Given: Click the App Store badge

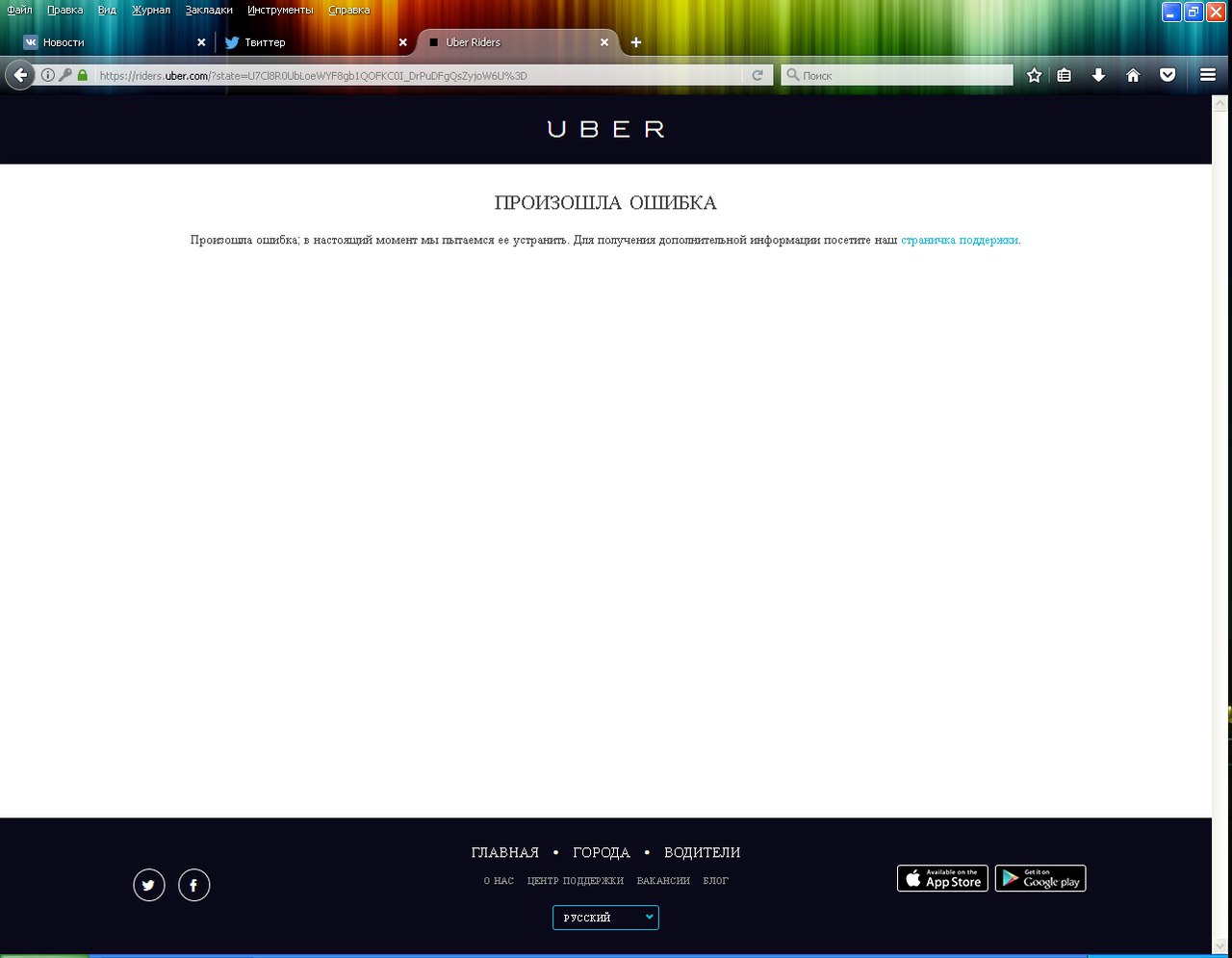Looking at the screenshot, I should [942, 878].
